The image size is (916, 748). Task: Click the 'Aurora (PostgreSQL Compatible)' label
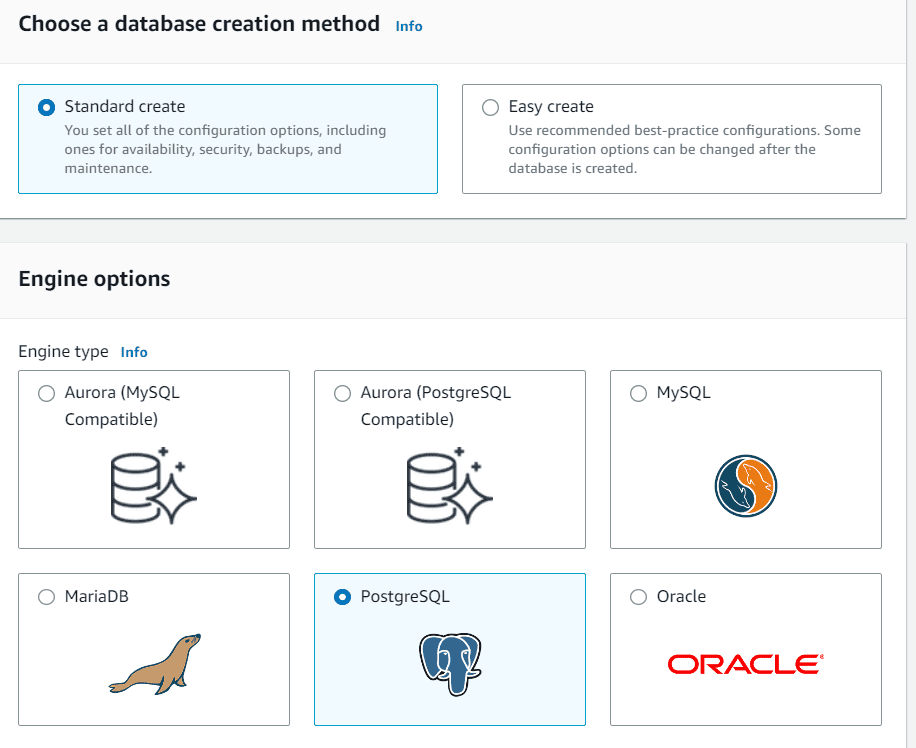436,406
